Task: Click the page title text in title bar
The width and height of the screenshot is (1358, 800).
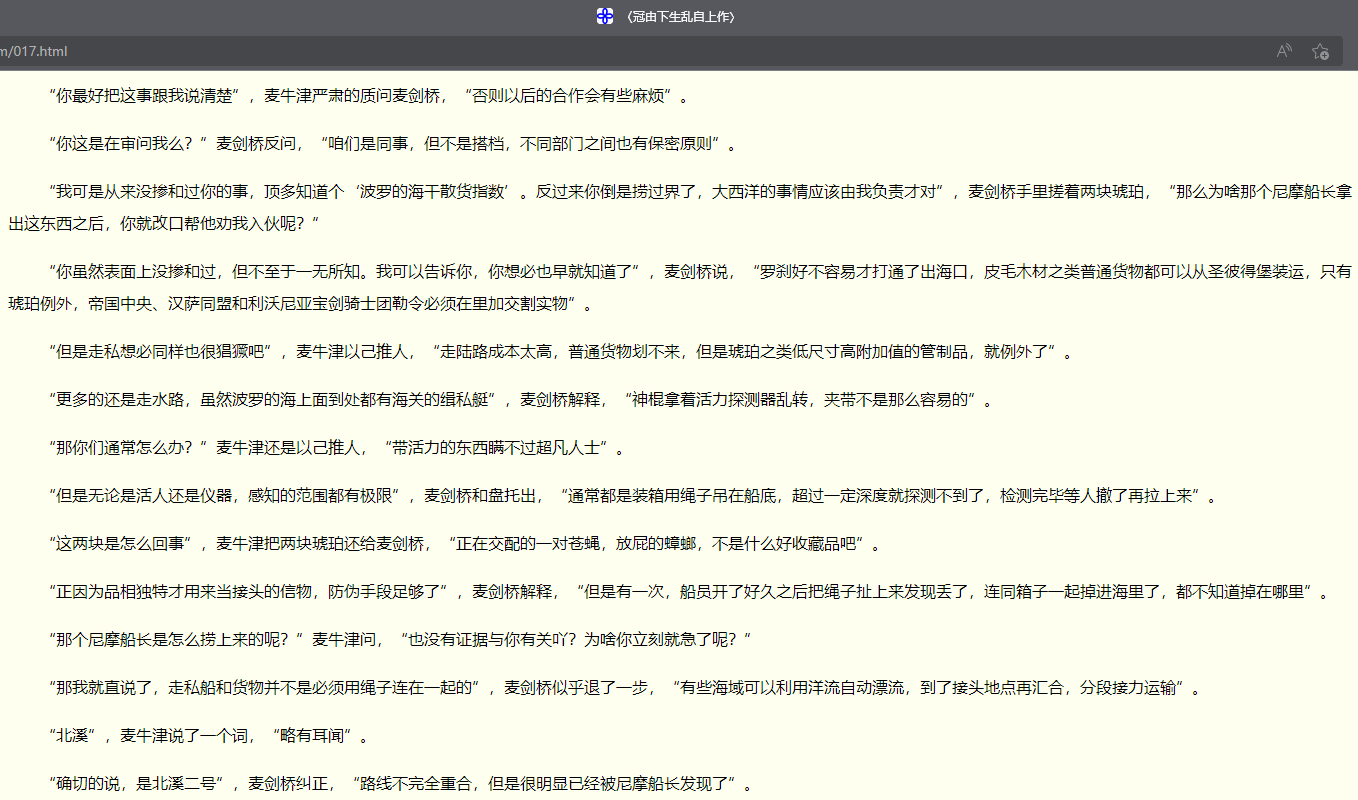Action: point(679,17)
